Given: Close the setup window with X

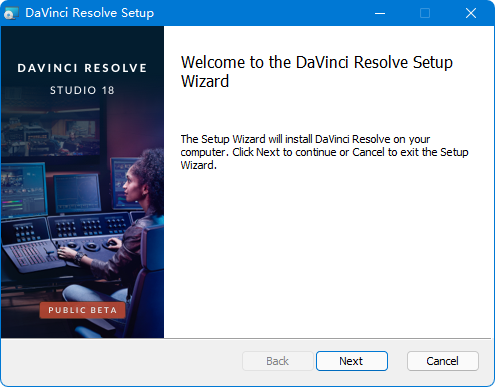Looking at the screenshot, I should 471,13.
